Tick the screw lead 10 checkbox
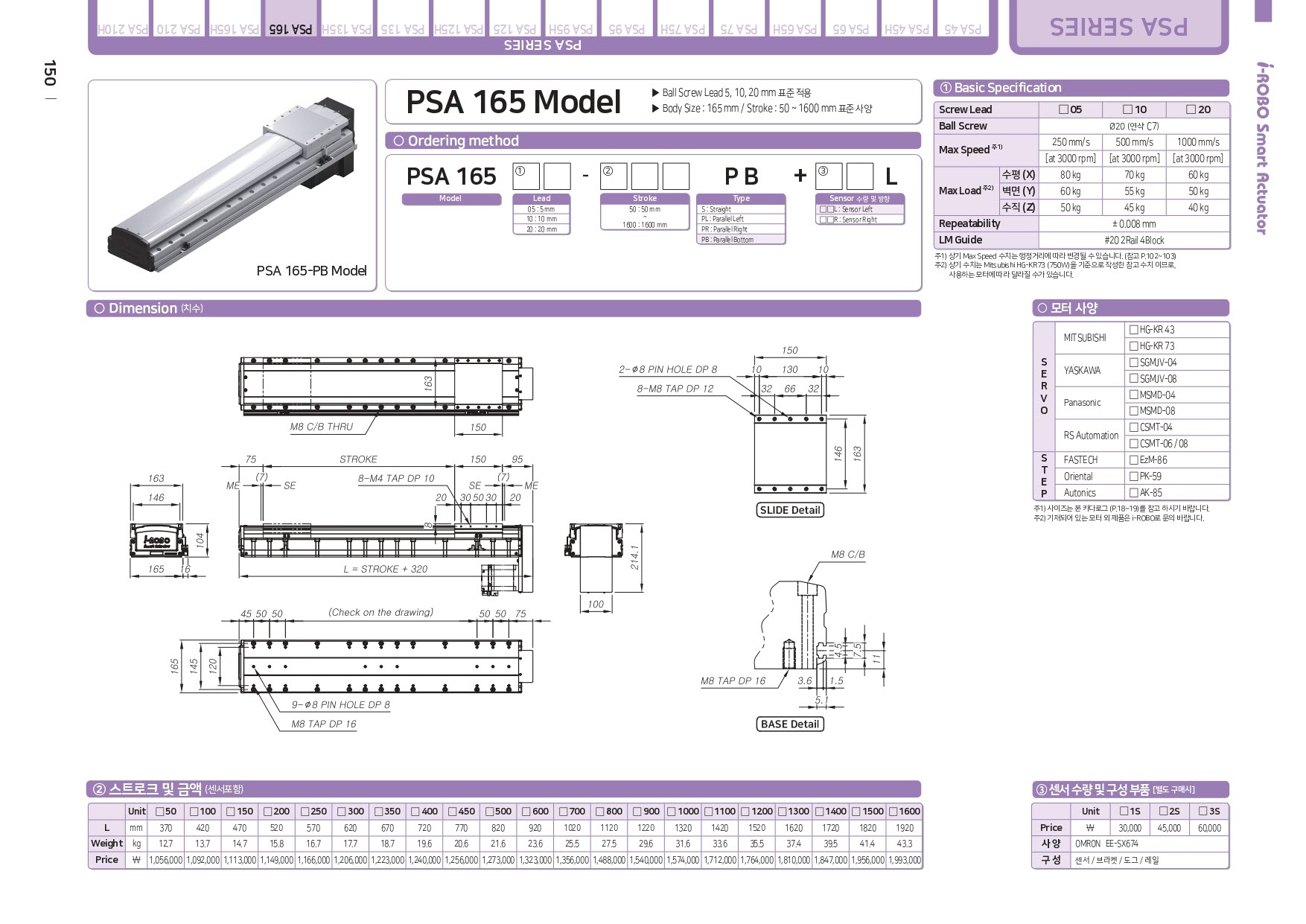This screenshot has height=924, width=1306. tap(1128, 109)
